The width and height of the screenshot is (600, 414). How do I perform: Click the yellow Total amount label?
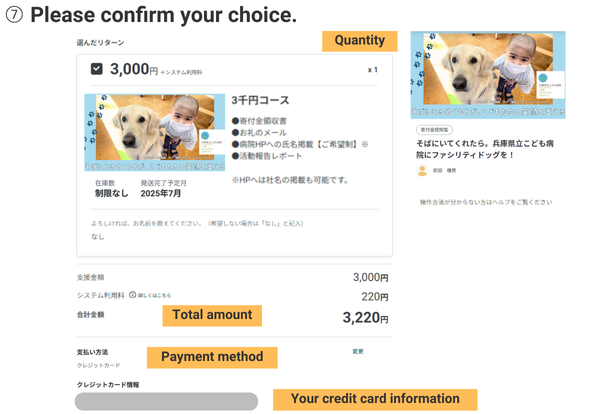[212, 315]
